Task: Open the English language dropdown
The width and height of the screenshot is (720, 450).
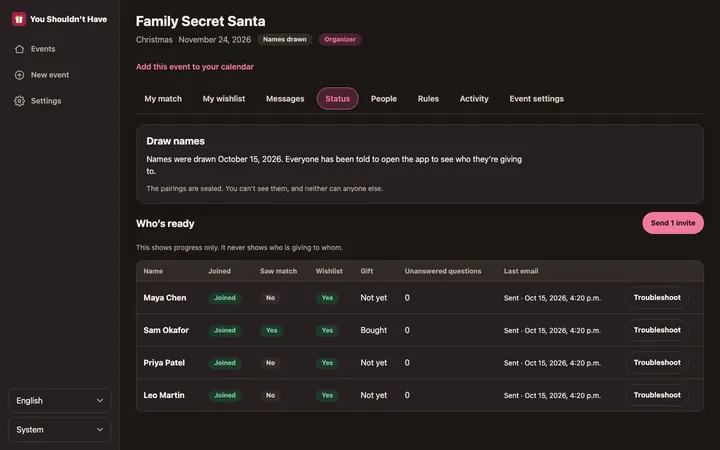Action: (x=60, y=400)
